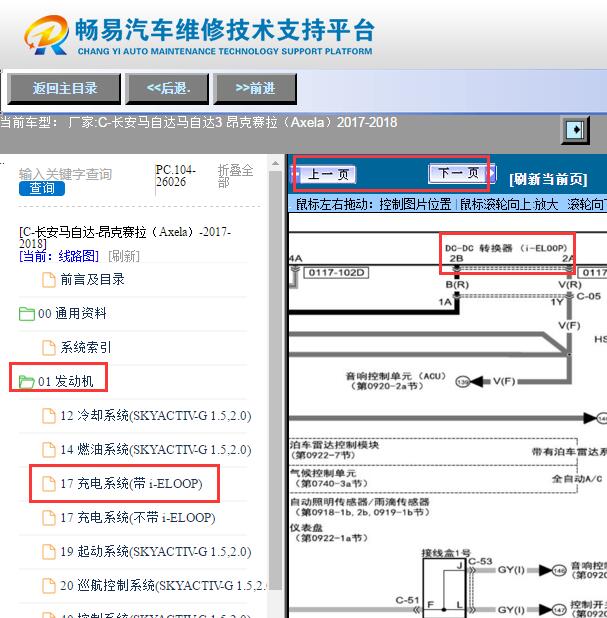Click the page icon beside 17 充电系统(不带 i-ELOOP)
This screenshot has height=618, width=607.
coord(49,518)
